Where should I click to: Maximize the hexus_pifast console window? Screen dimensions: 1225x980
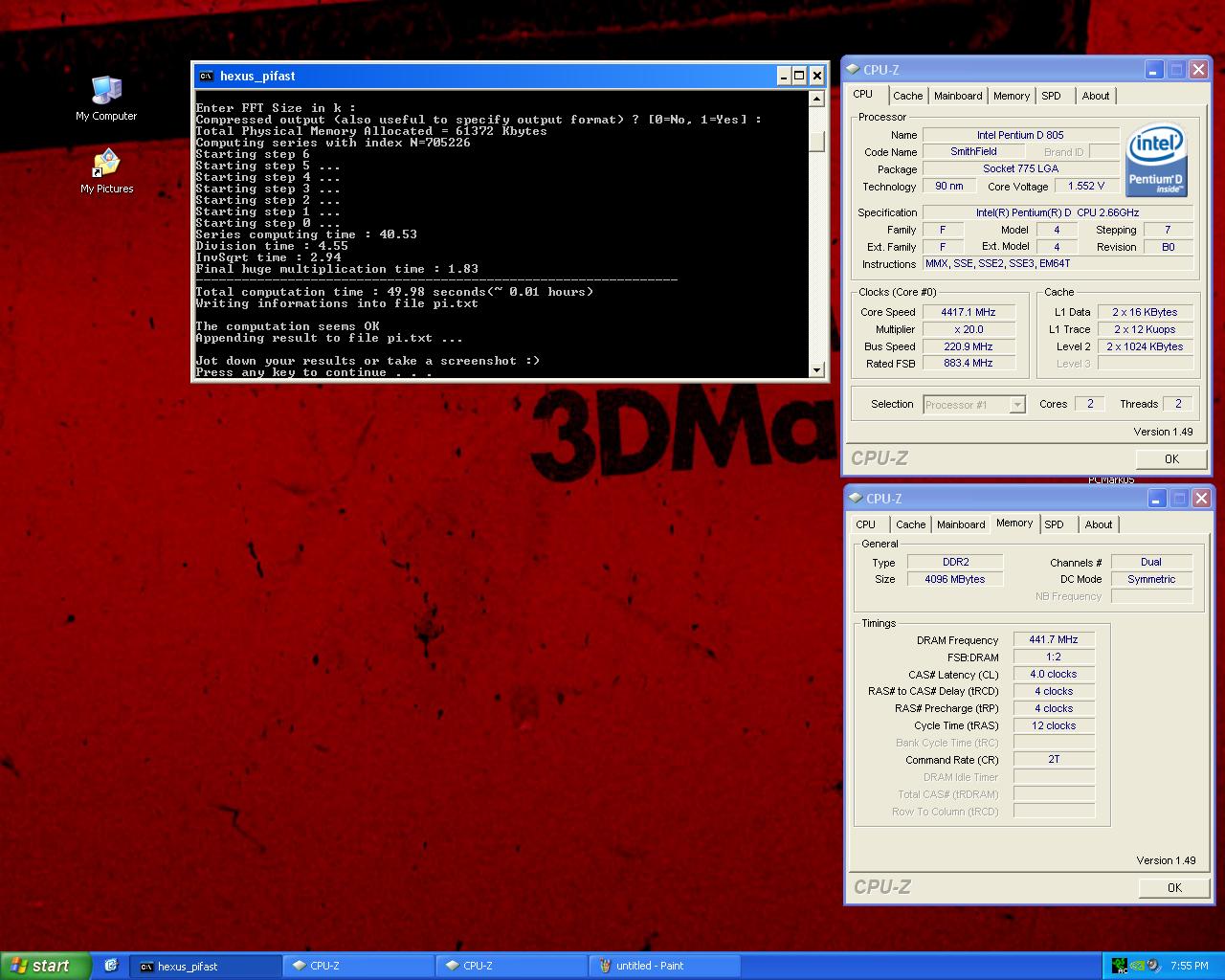(x=800, y=76)
